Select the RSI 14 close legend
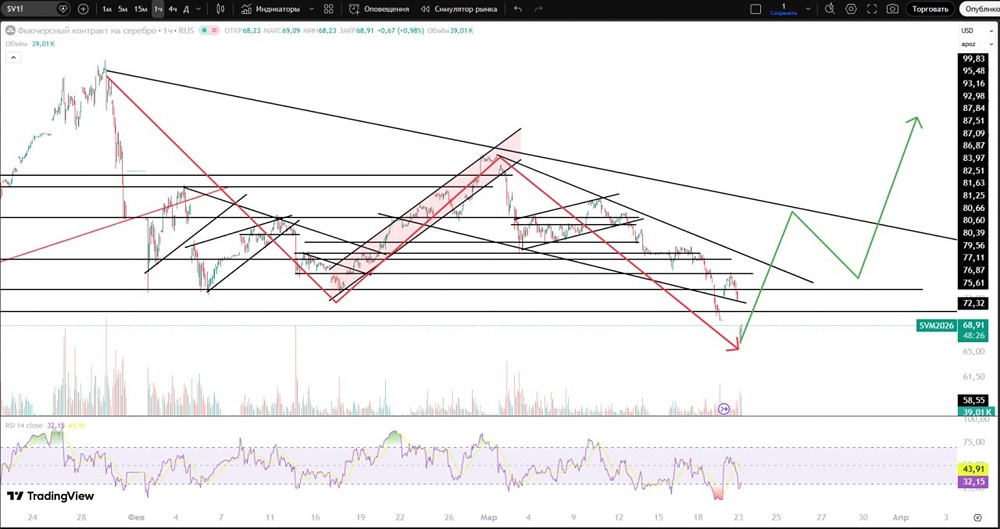This screenshot has height=529, width=1000. pos(25,425)
